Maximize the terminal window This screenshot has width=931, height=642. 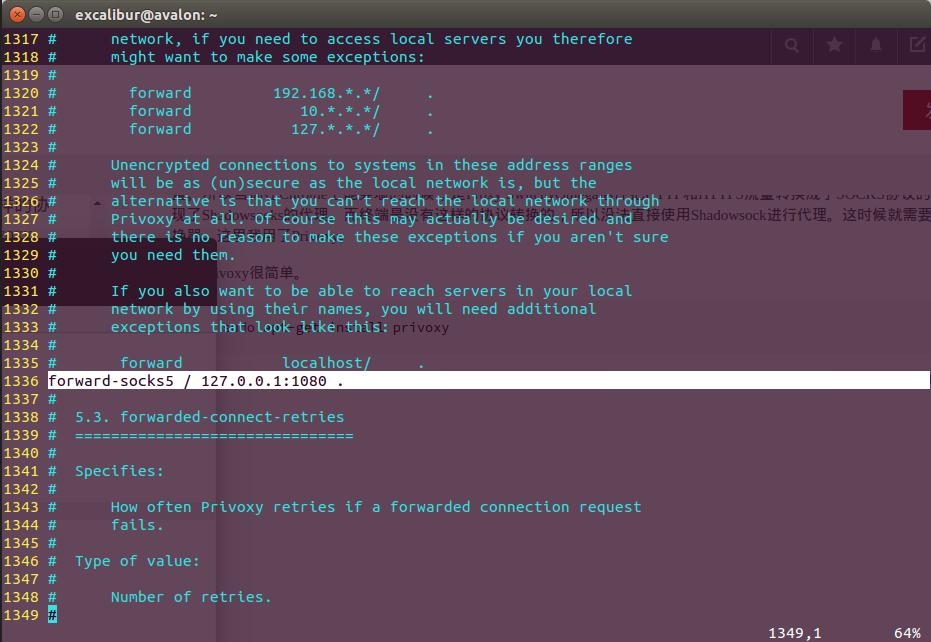click(55, 14)
